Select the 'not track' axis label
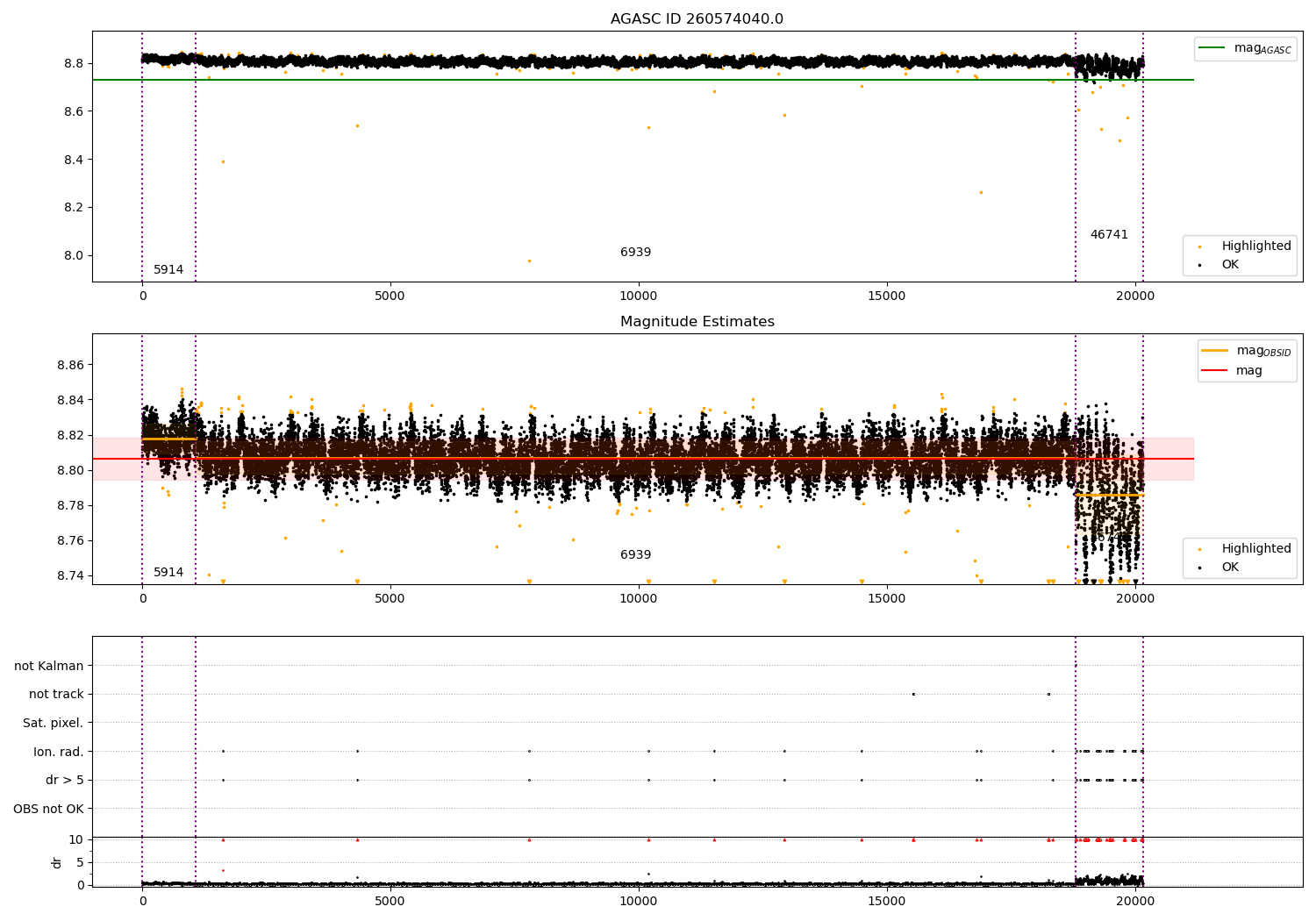Screen dimensions: 1316x921 pyautogui.click(x=56, y=695)
